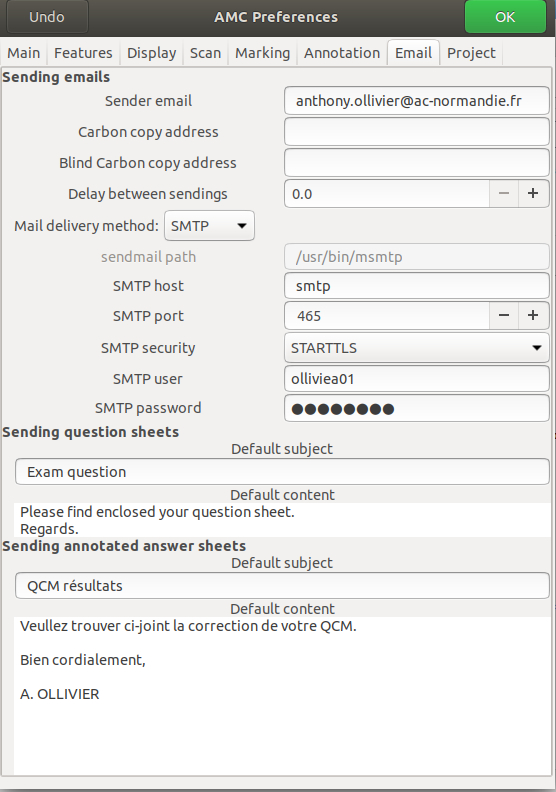Open the Marking preferences tab
Viewport: 556px width, 792px height.
pyautogui.click(x=263, y=53)
